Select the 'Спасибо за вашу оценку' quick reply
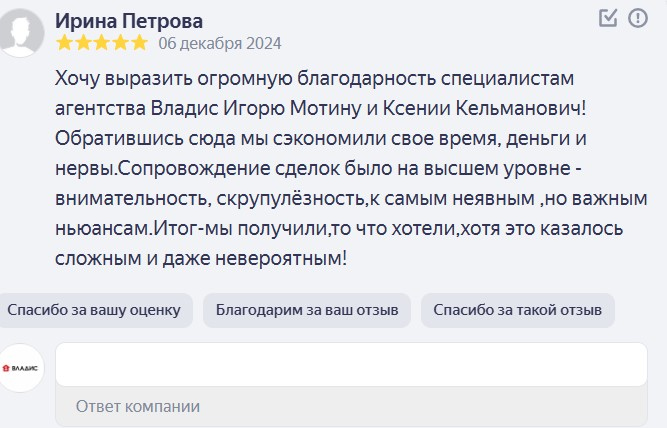Screen dimensions: 667x428 click(x=94, y=310)
